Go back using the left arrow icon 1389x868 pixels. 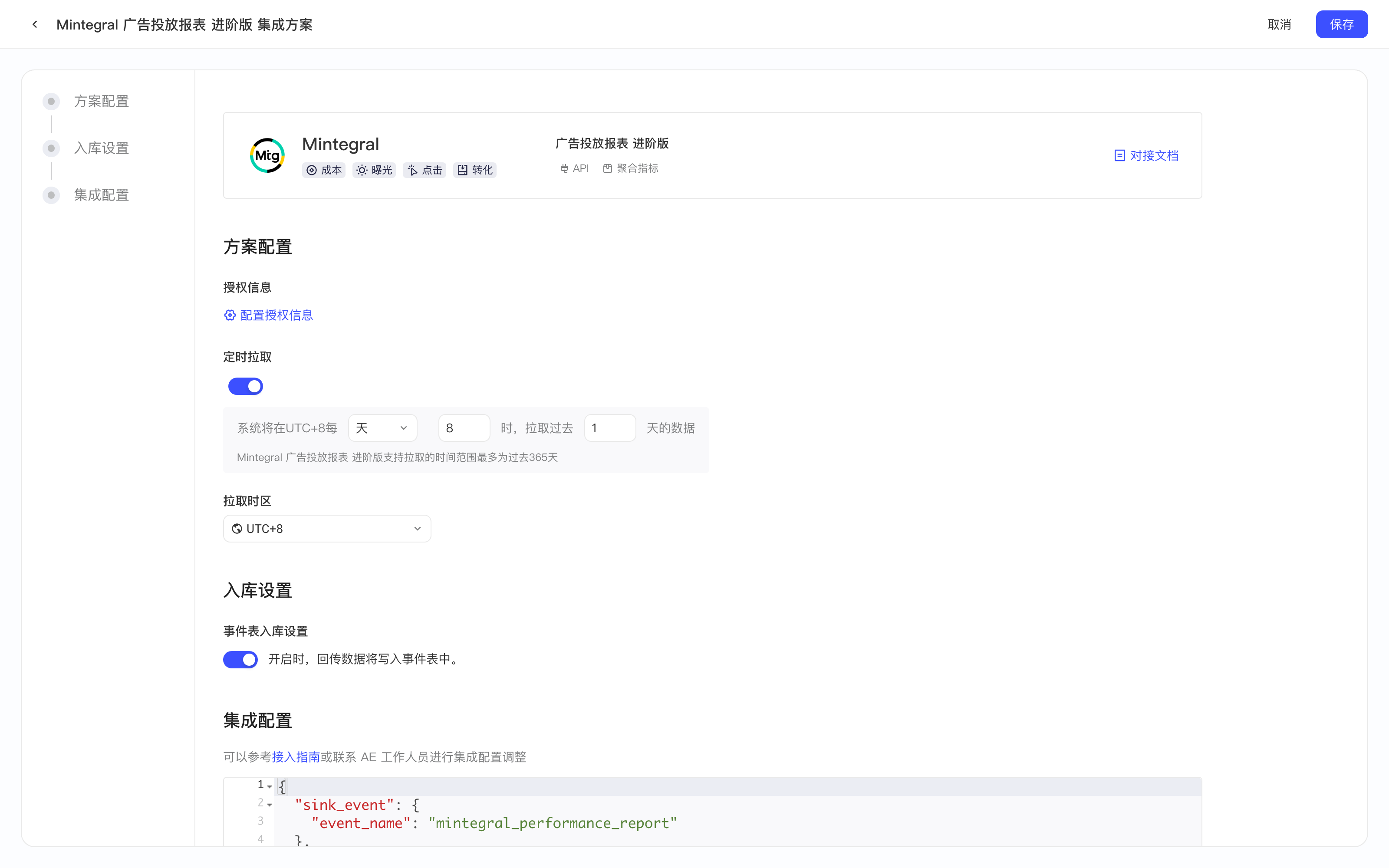click(x=35, y=24)
